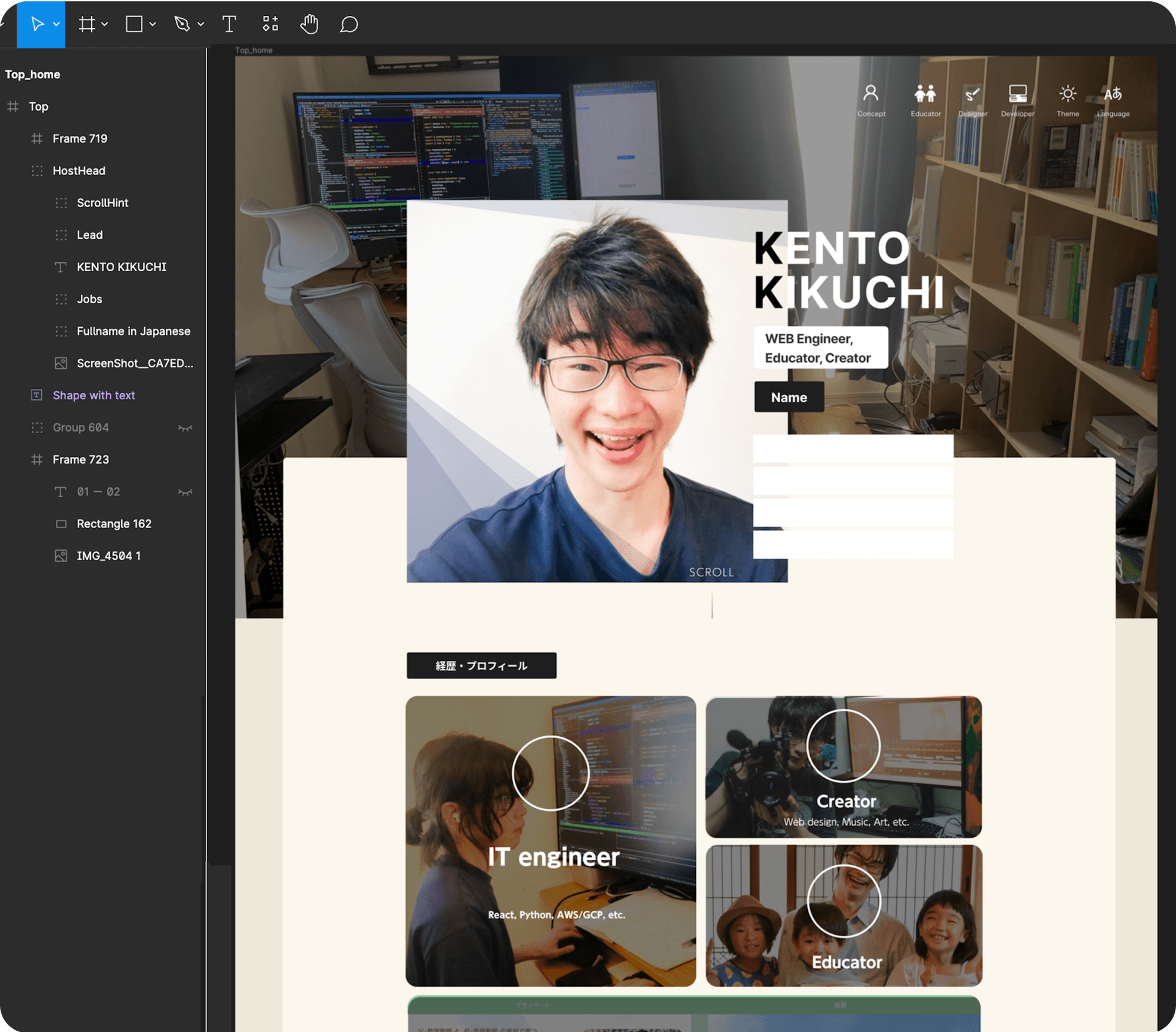Open Move tool dropdown chevron
Screen dimensions: 1176x1032
pos(56,24)
